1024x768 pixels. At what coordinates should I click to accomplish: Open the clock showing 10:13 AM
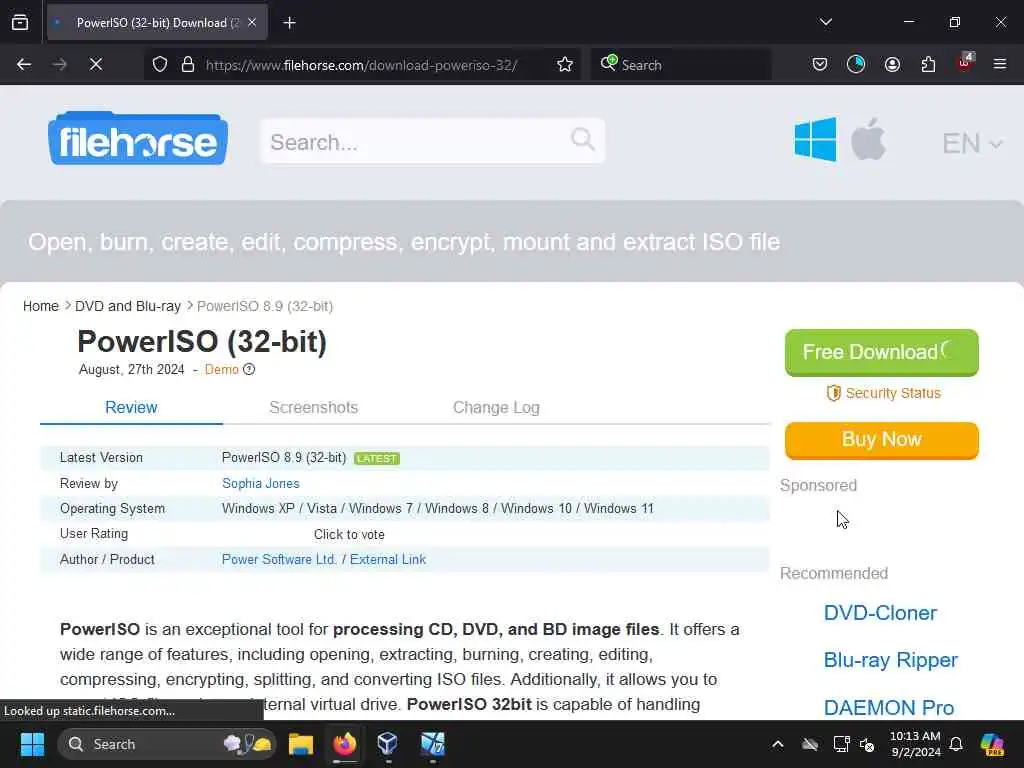(x=916, y=744)
